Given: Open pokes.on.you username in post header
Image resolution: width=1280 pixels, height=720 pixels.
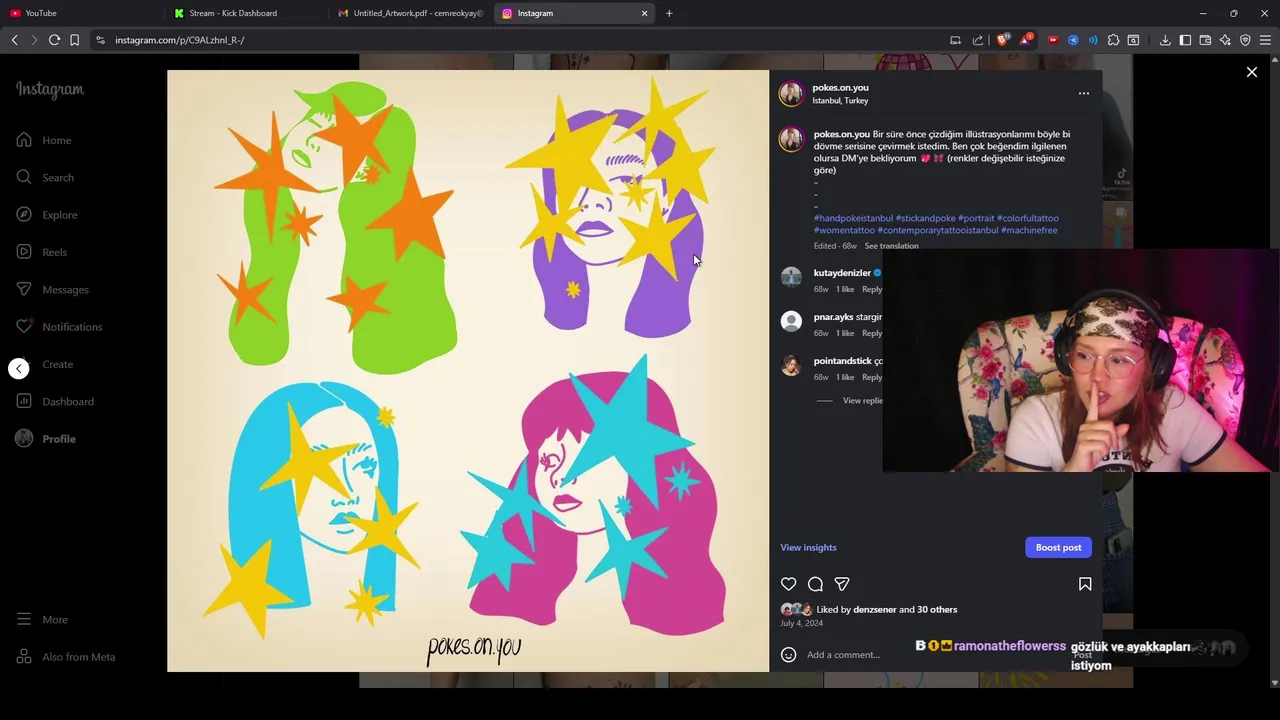Looking at the screenshot, I should pos(840,88).
